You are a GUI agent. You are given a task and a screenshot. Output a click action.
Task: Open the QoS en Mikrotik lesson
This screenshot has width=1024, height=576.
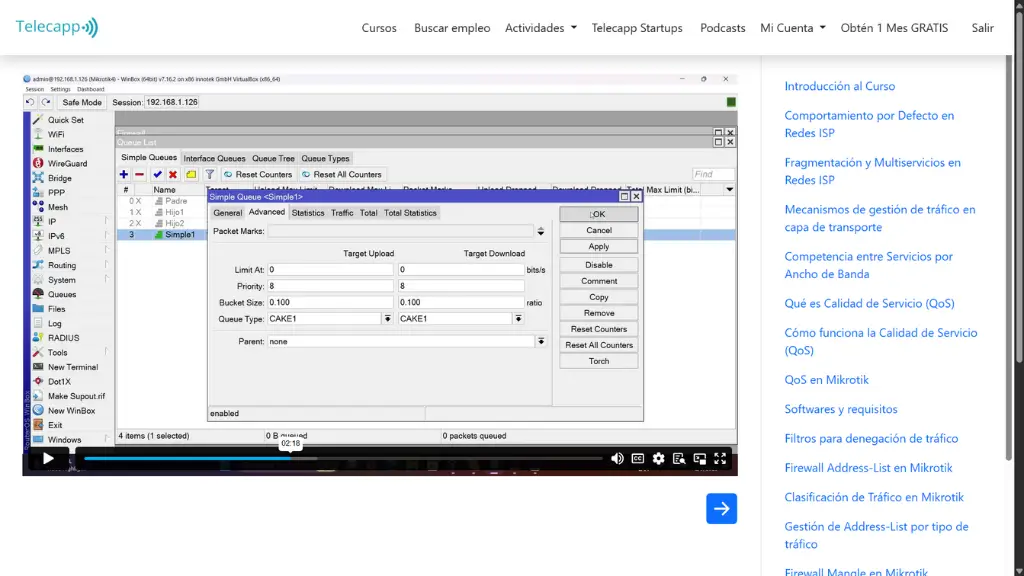[826, 380]
